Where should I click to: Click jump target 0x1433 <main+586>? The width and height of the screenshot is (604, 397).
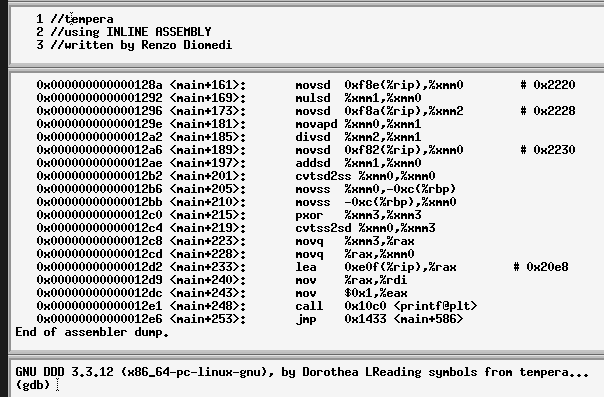click(x=404, y=319)
